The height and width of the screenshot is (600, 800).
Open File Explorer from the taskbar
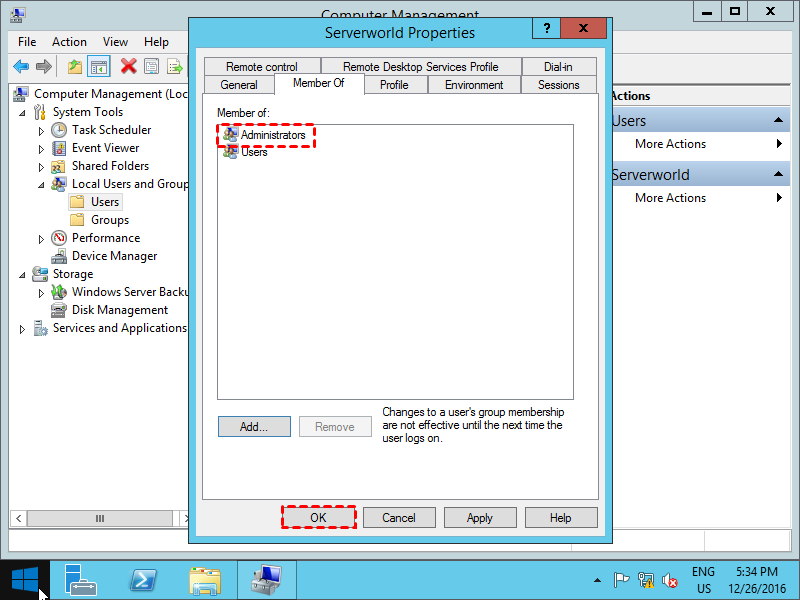tap(205, 581)
